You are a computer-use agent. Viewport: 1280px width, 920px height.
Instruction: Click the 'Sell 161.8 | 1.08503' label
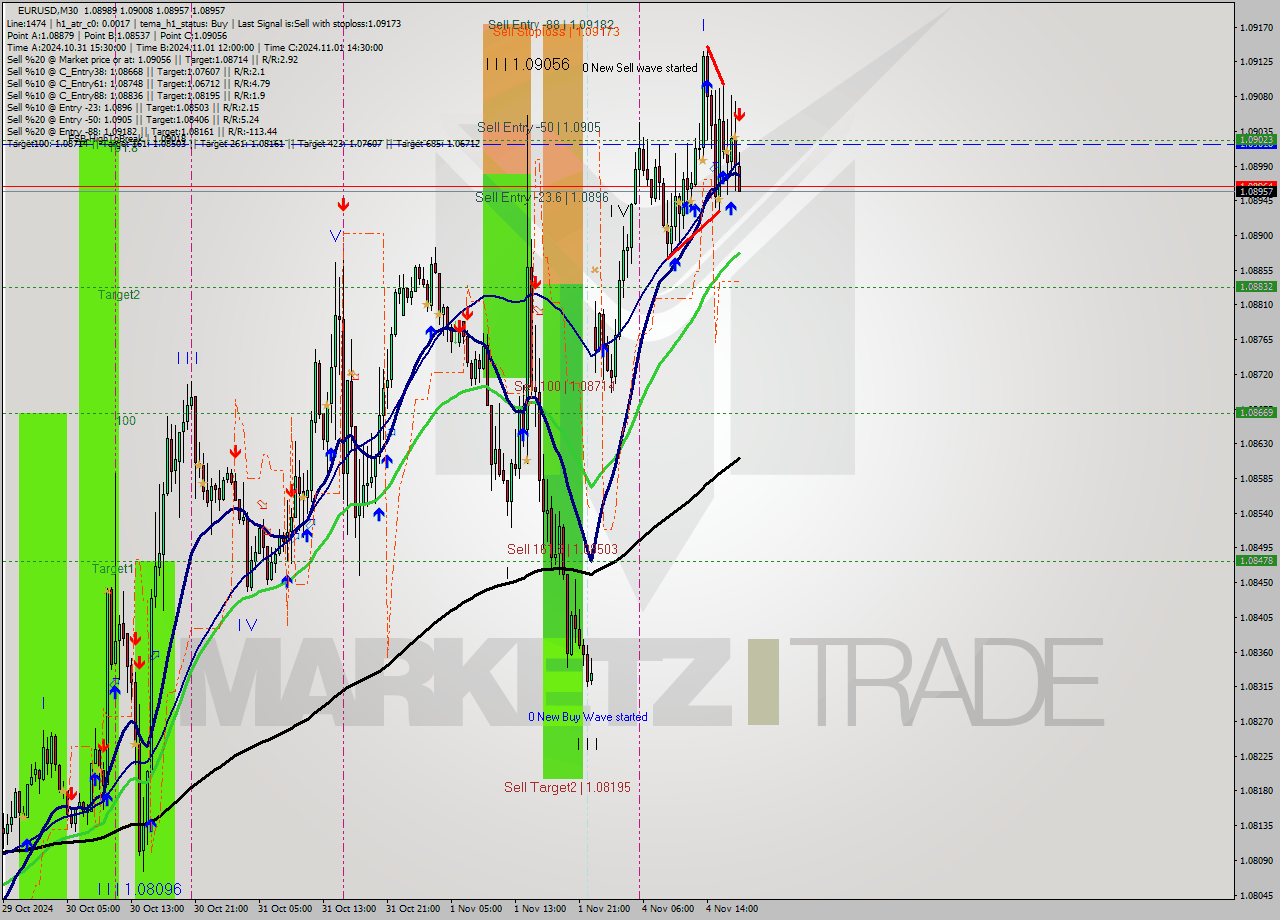click(x=562, y=549)
